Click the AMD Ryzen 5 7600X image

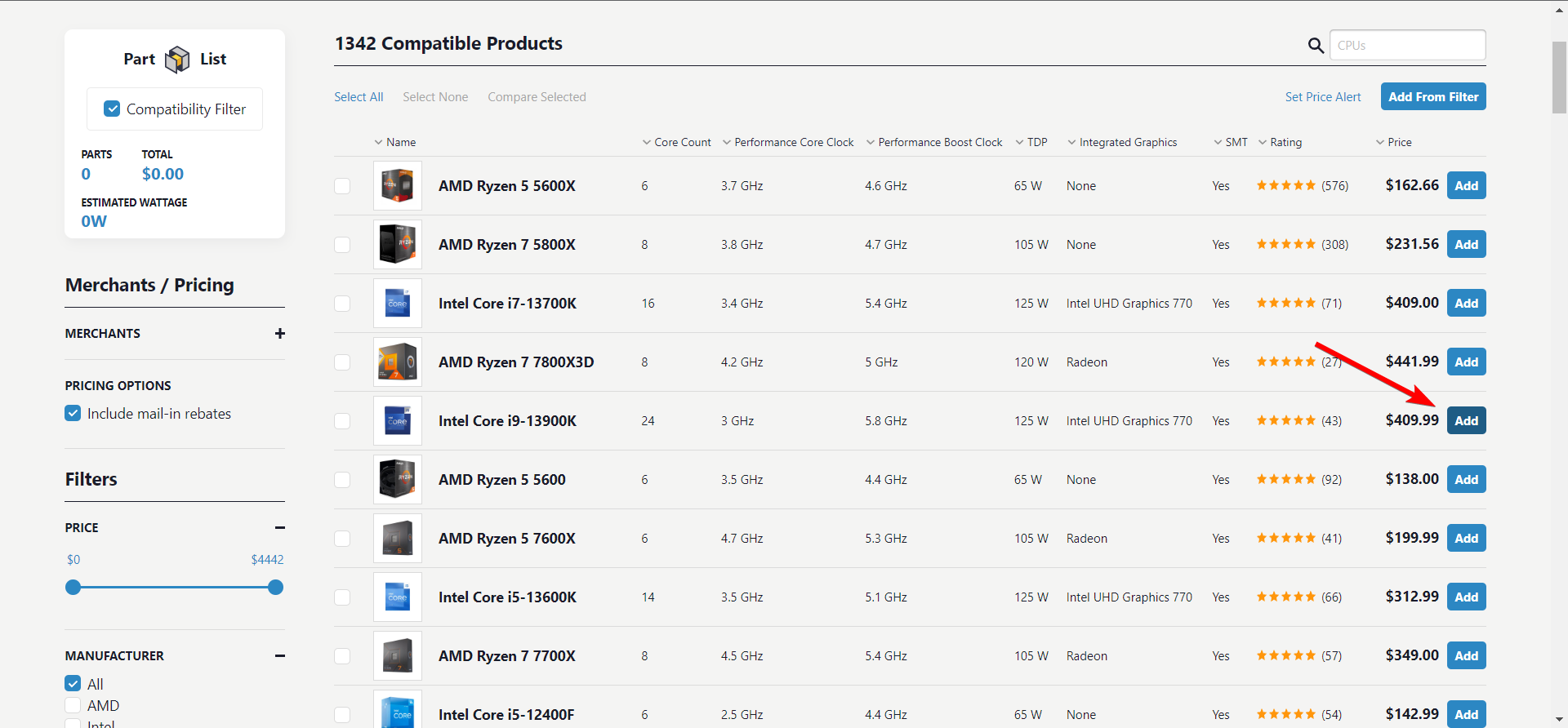click(398, 539)
